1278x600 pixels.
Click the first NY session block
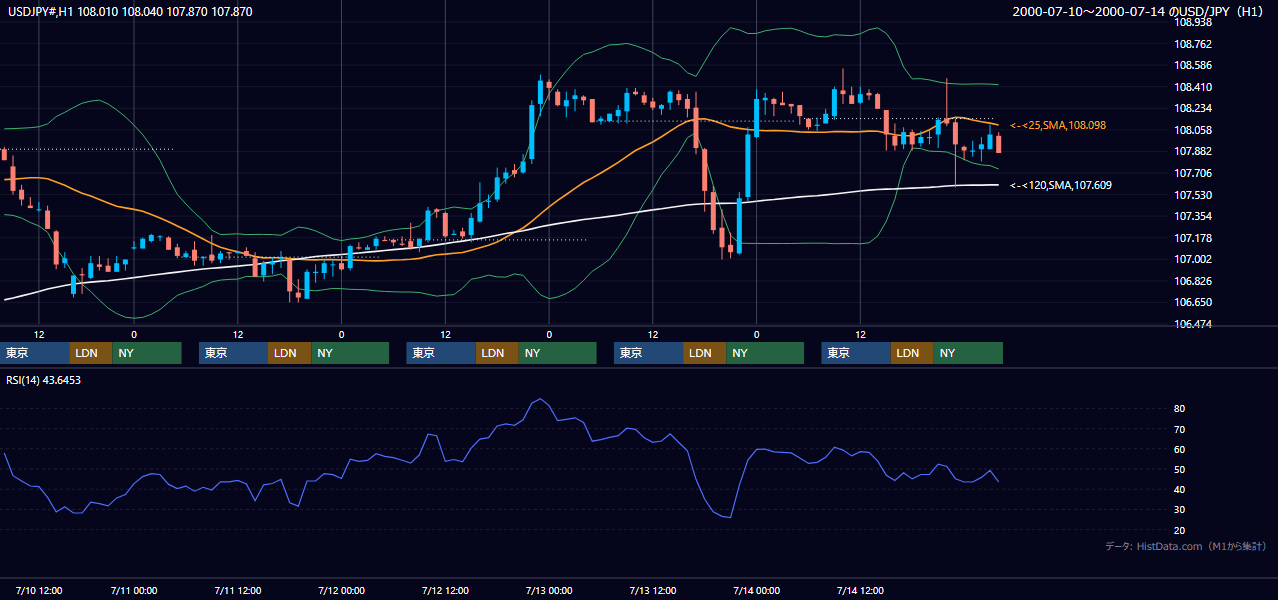pos(147,353)
